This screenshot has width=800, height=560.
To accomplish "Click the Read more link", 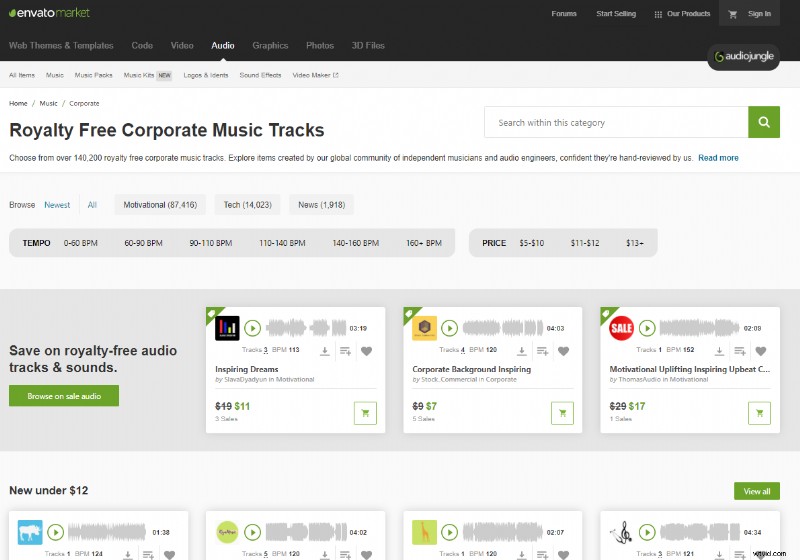I will 718,158.
